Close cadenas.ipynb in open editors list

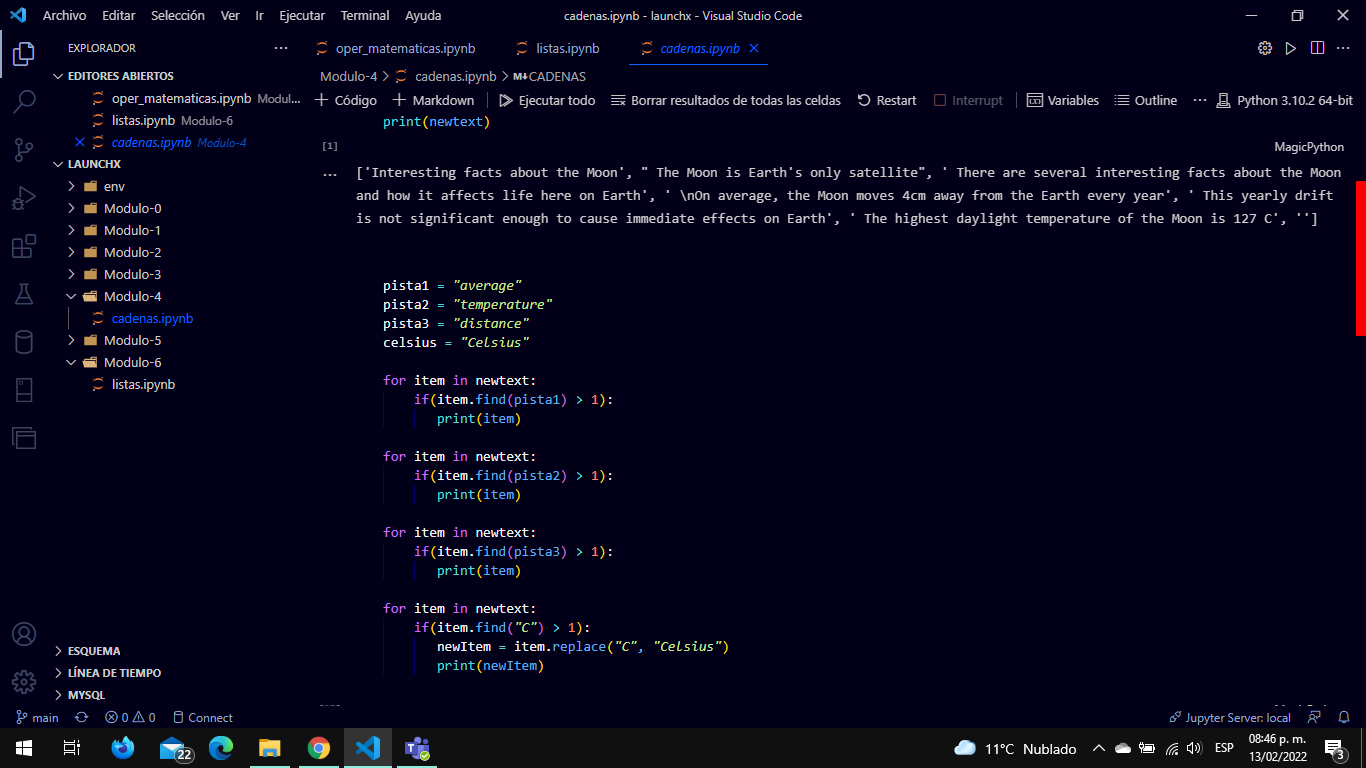tap(80, 142)
